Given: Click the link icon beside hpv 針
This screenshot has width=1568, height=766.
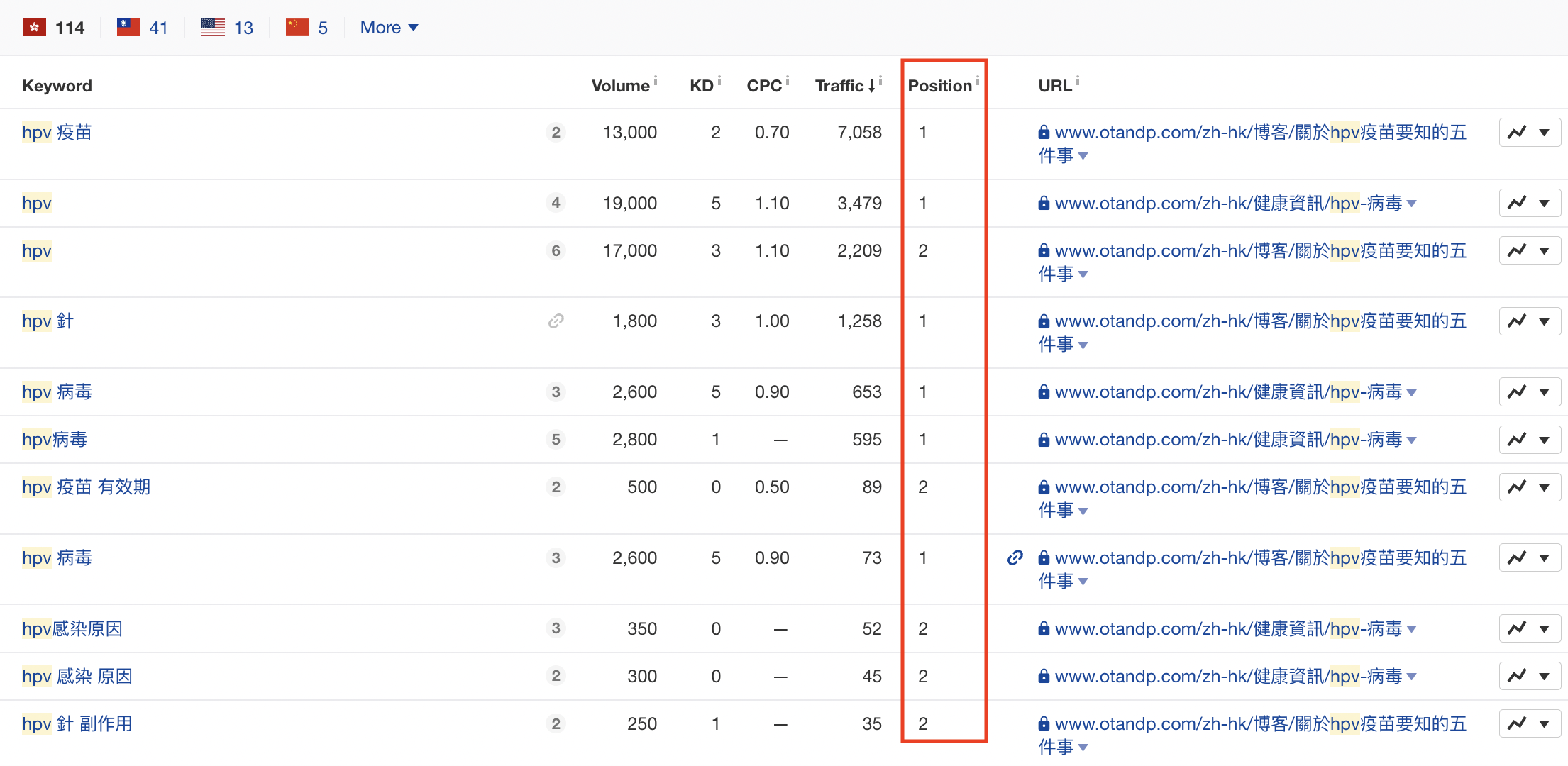Looking at the screenshot, I should 556,321.
